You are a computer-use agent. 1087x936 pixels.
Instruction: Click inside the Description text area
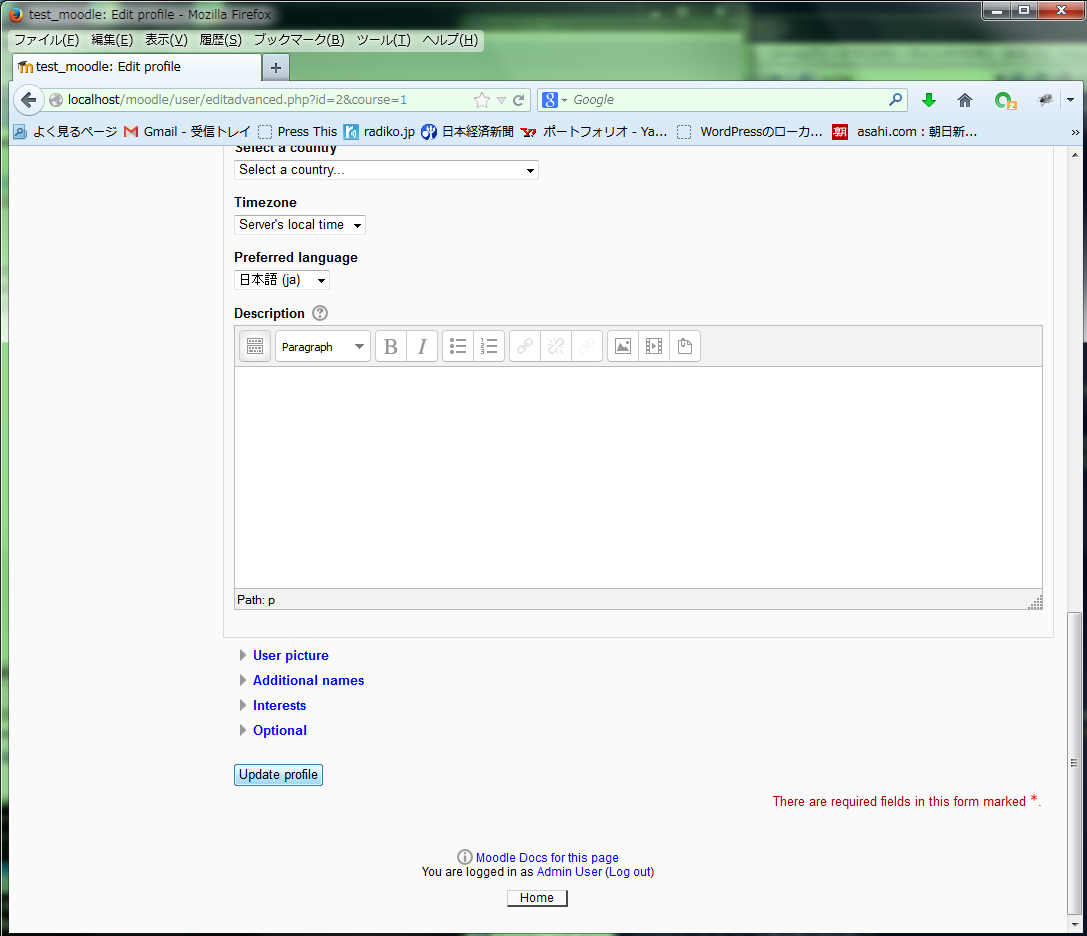point(638,477)
